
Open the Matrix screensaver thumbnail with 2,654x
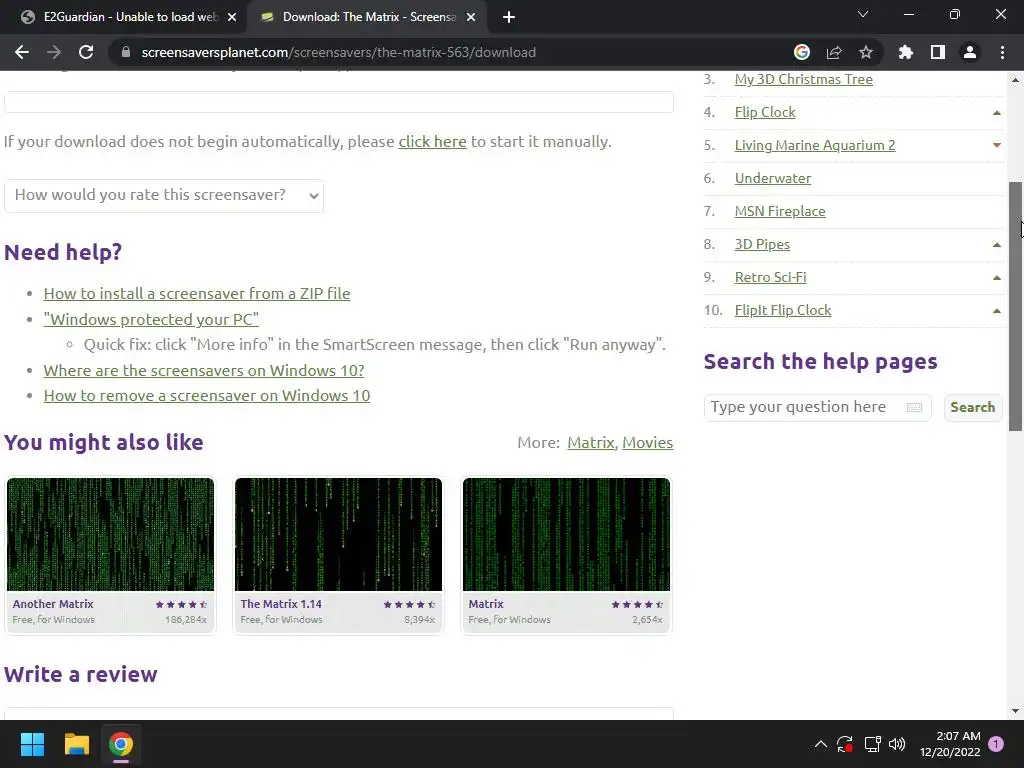[566, 534]
